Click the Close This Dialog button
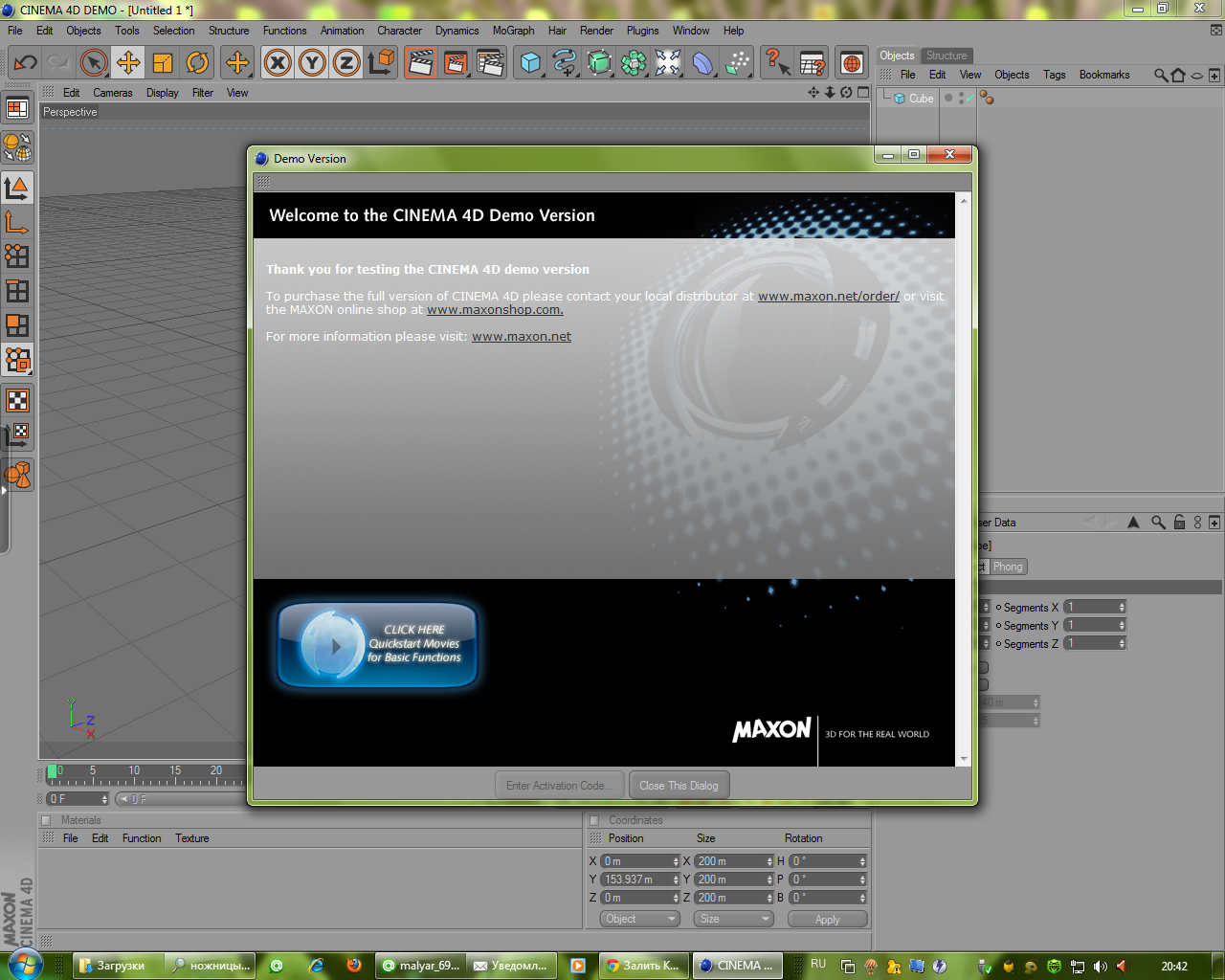 pyautogui.click(x=679, y=786)
